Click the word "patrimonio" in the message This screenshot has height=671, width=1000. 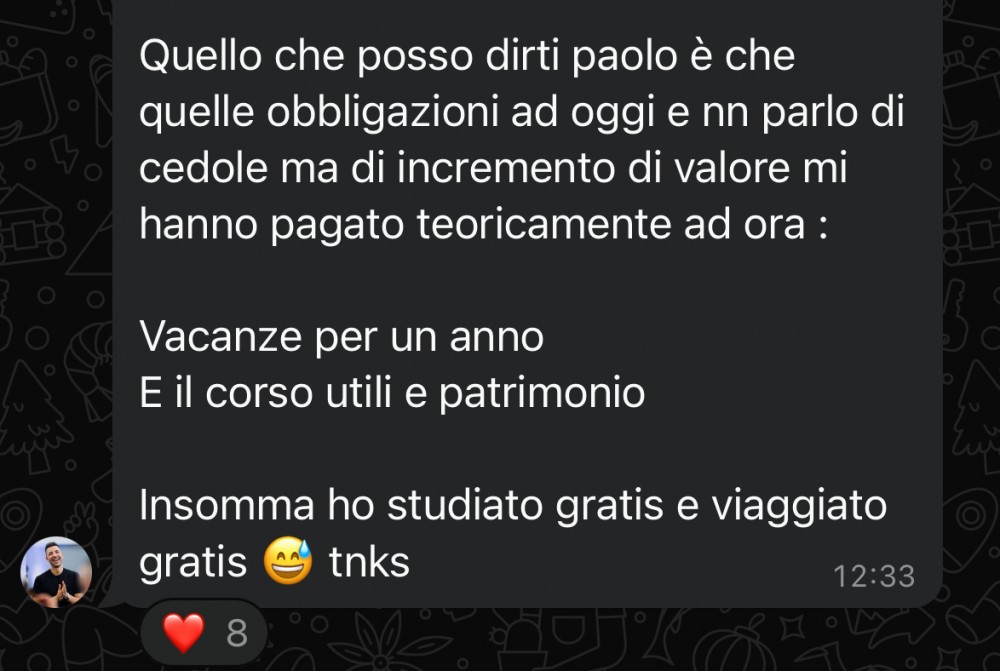tap(542, 394)
